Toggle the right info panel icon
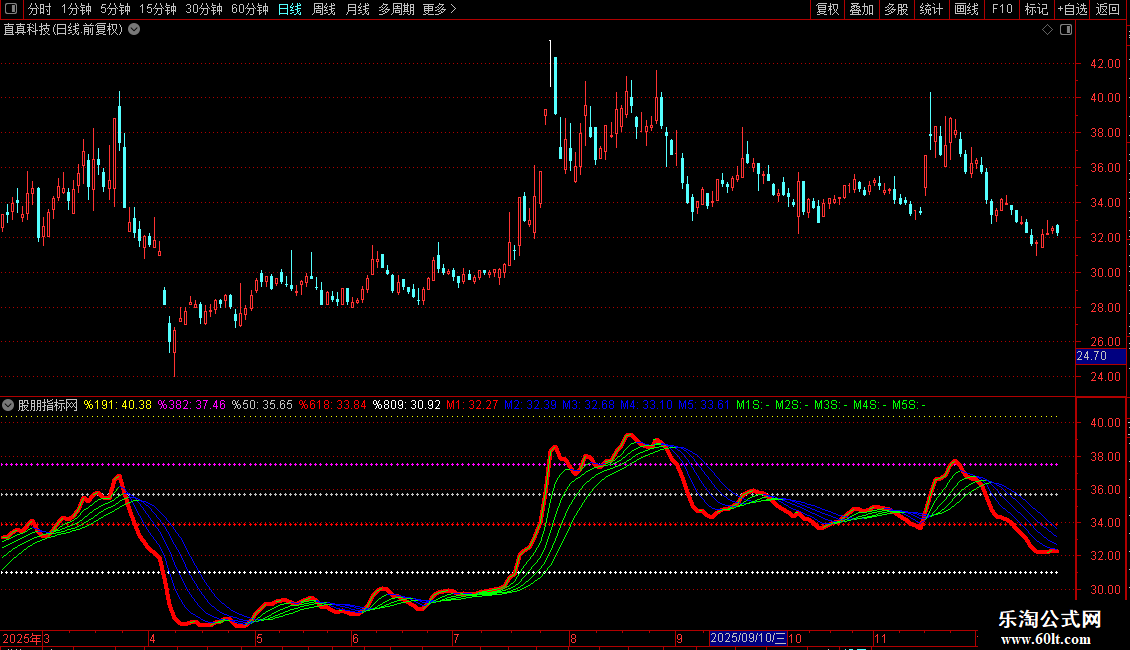The width and height of the screenshot is (1130, 650). [x=1066, y=30]
